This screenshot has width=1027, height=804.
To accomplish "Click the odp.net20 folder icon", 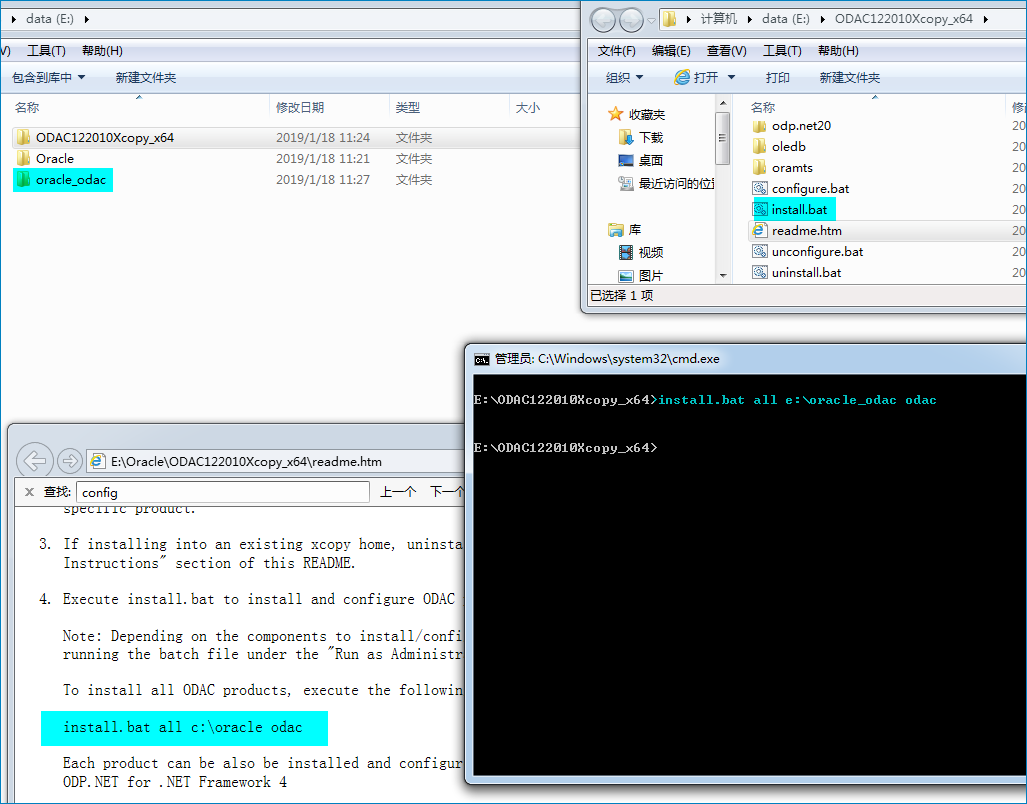I will (760, 126).
